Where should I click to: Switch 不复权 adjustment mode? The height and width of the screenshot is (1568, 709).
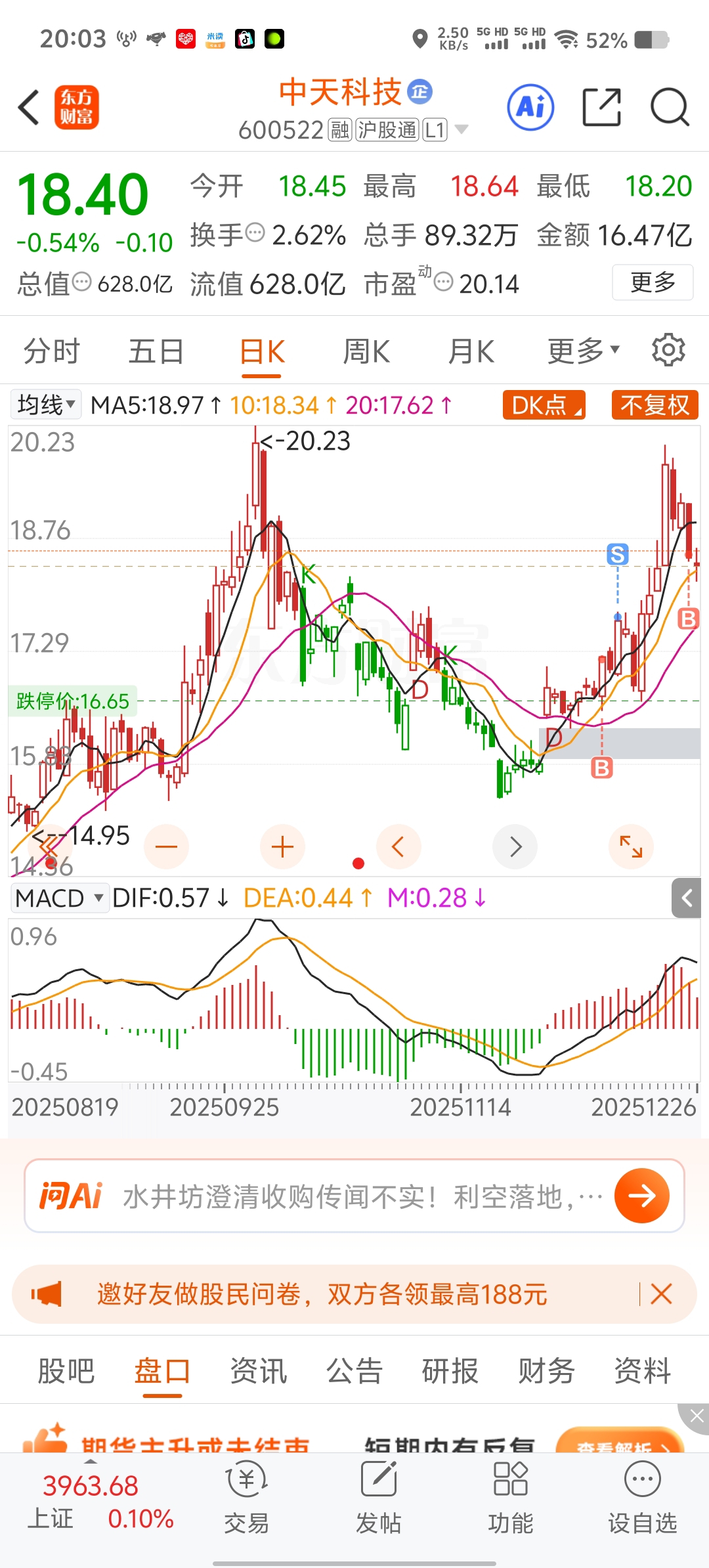click(x=655, y=405)
